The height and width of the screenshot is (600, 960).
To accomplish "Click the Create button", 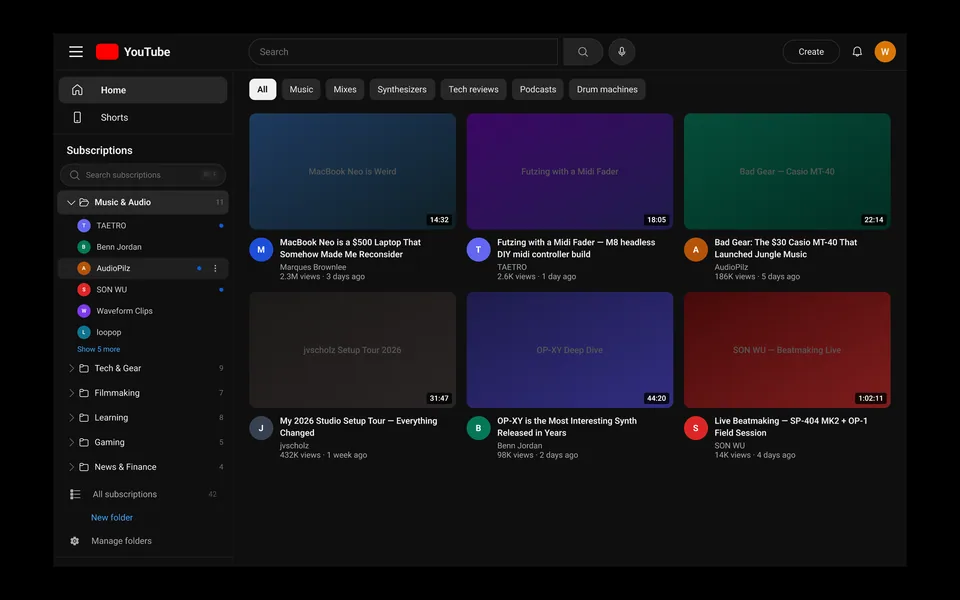I will tap(811, 52).
